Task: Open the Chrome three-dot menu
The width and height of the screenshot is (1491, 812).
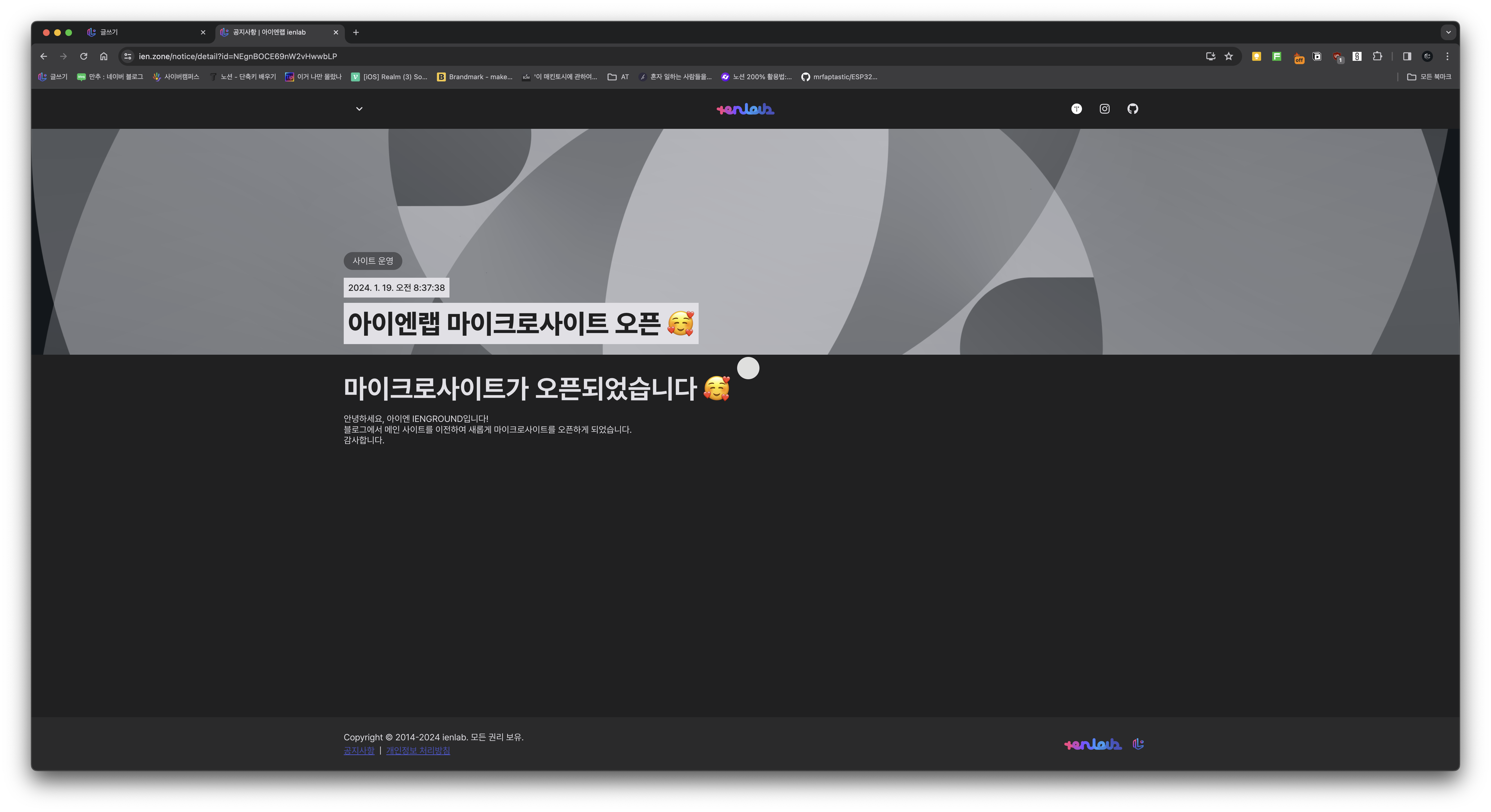Action: pos(1447,56)
